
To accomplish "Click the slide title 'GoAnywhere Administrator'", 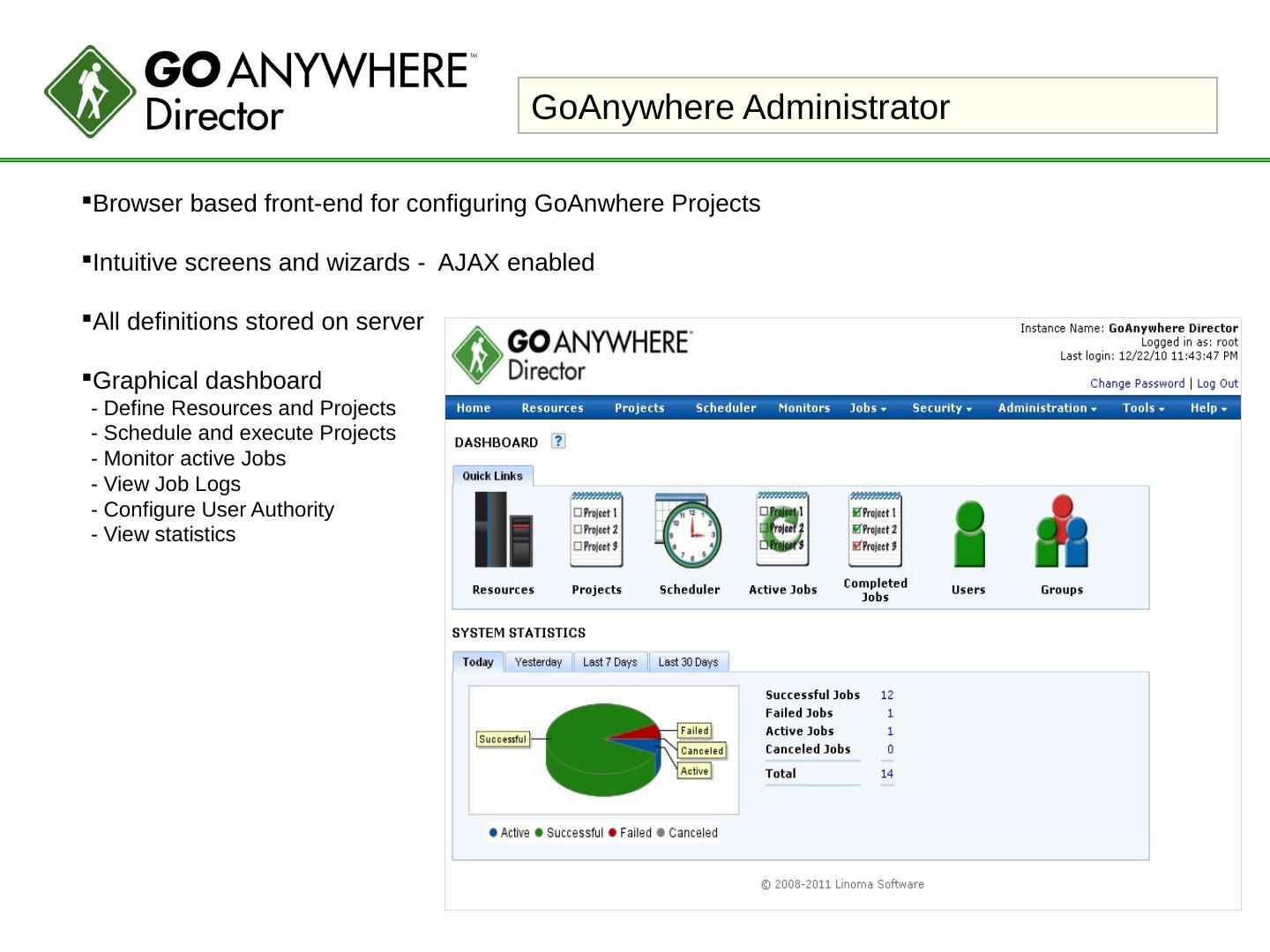I will click(x=741, y=107).
